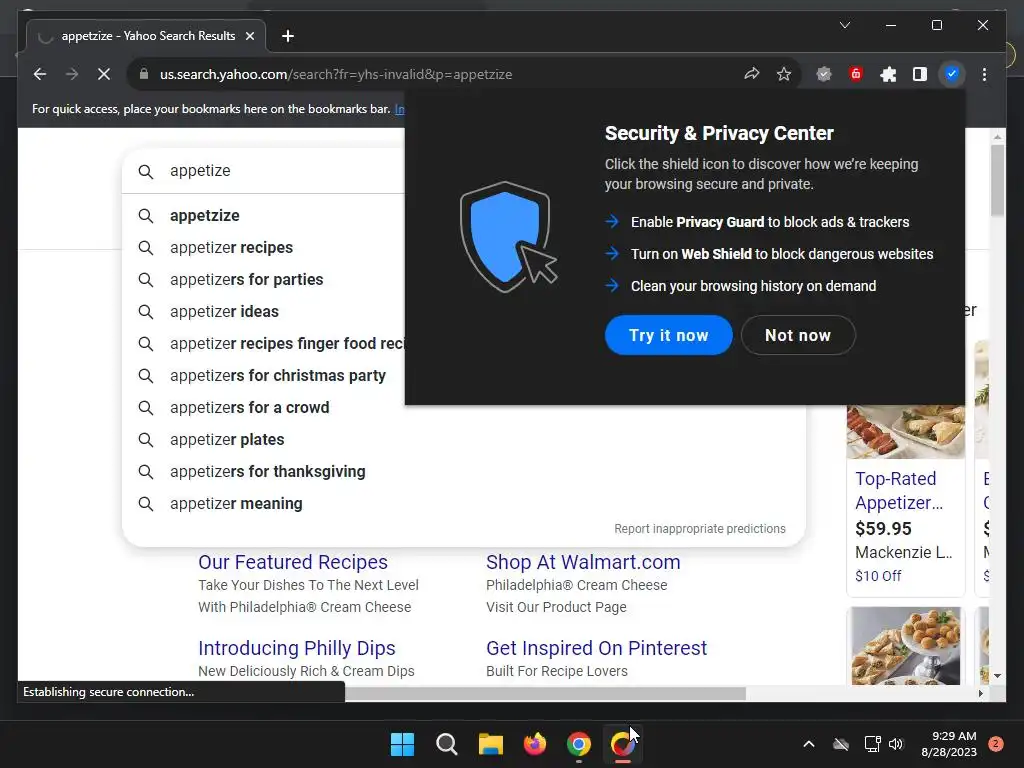This screenshot has width=1024, height=768.
Task: Launch Firefox from the taskbar
Action: point(535,744)
